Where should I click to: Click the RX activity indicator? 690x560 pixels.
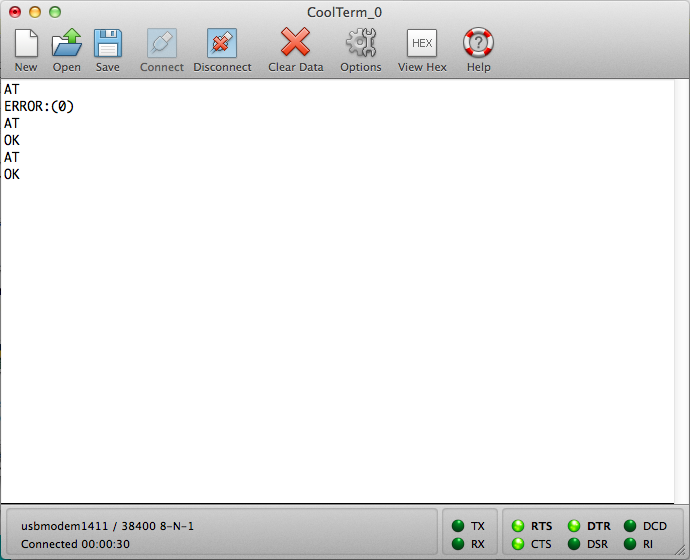[458, 544]
